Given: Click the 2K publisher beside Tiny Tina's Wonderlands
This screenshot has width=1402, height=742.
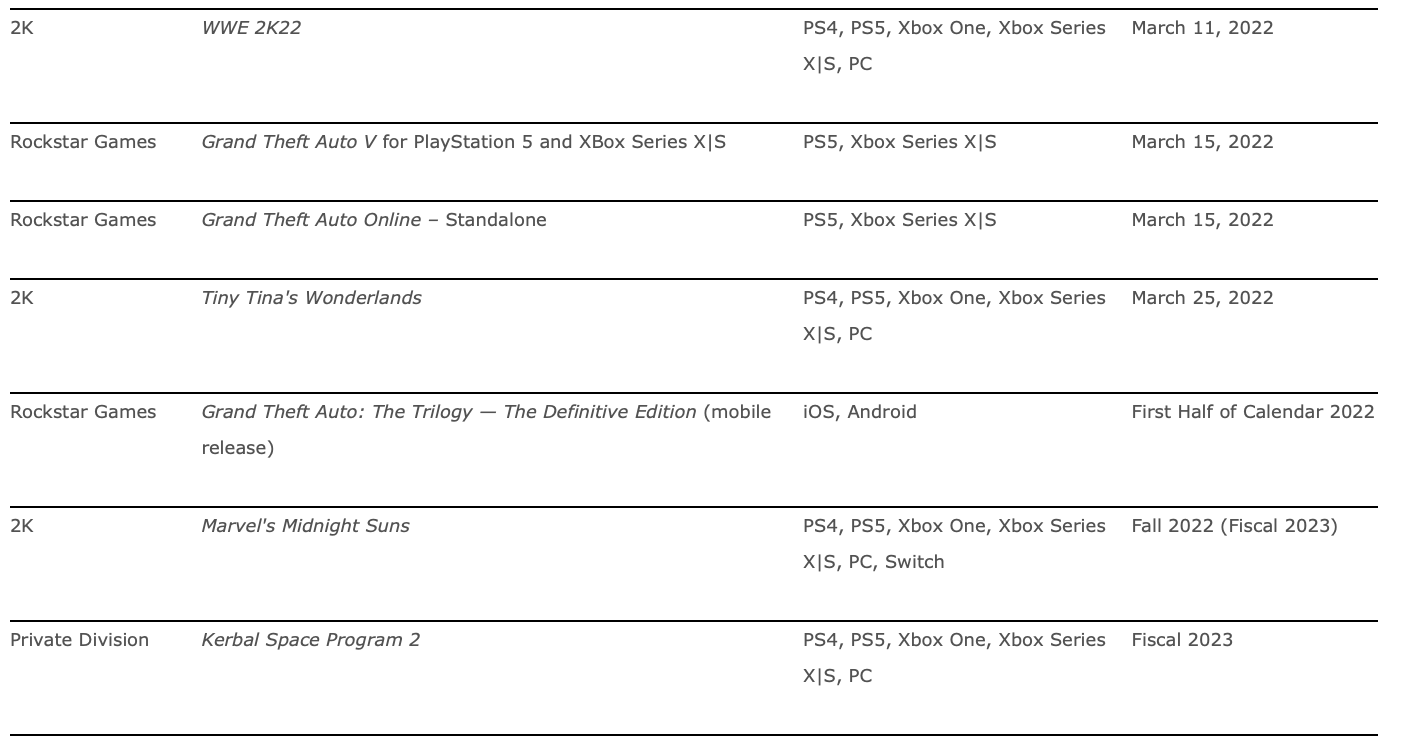Looking at the screenshot, I should coord(21,298).
